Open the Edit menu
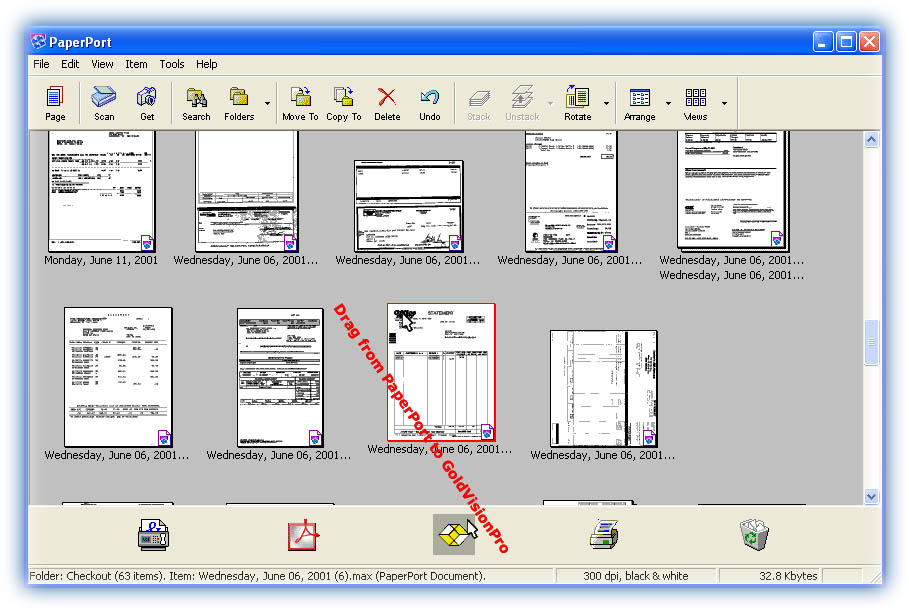Image resolution: width=909 pixels, height=611 pixels. pyautogui.click(x=70, y=64)
